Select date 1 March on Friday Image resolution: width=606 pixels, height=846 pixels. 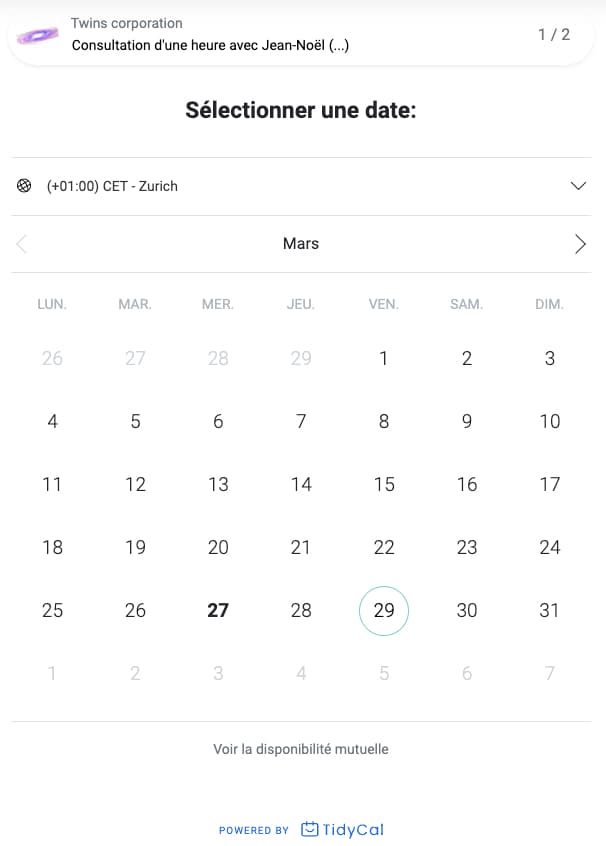[384, 358]
